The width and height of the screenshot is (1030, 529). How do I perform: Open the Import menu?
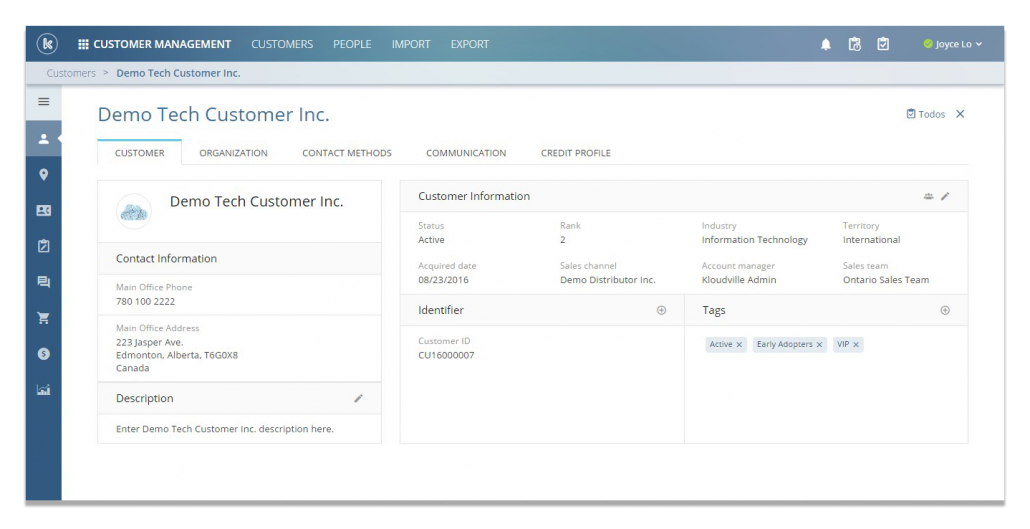[x=411, y=44]
